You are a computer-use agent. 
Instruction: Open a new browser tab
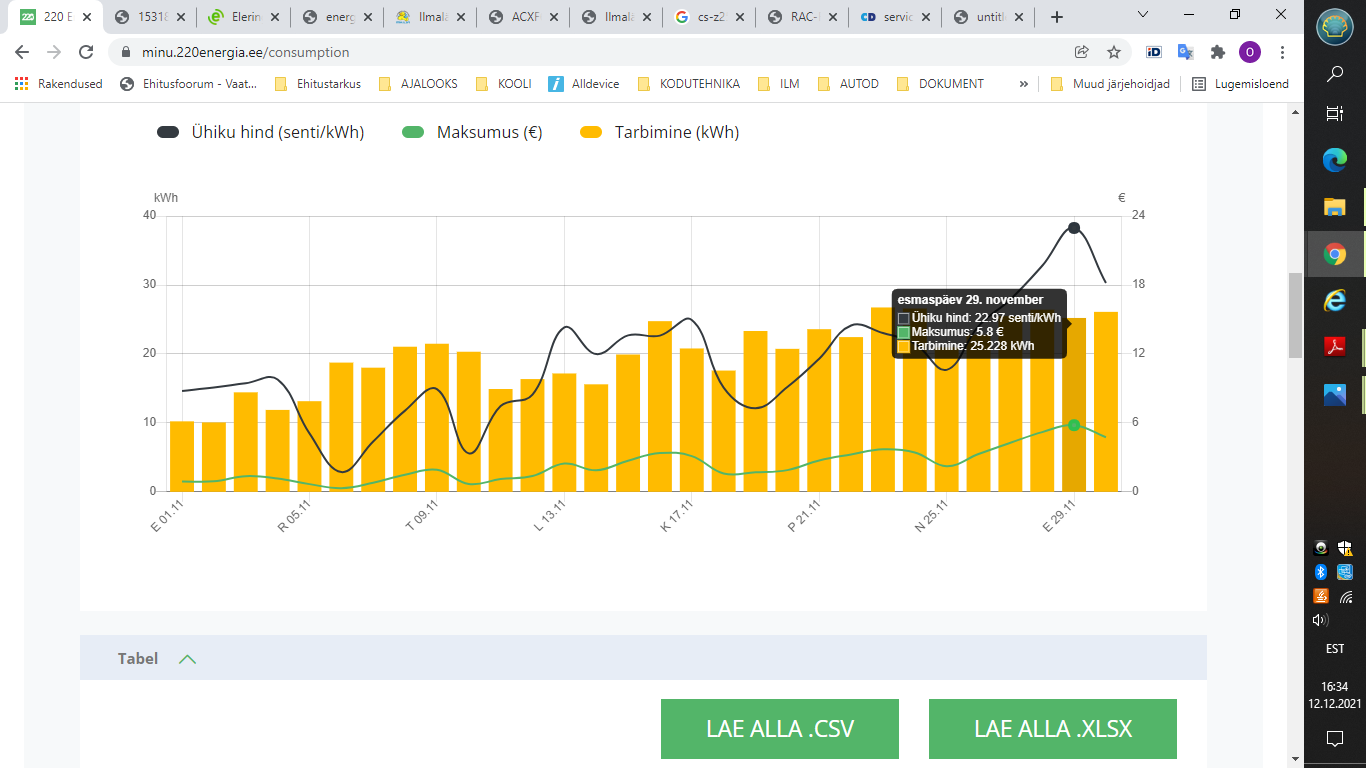(1057, 17)
